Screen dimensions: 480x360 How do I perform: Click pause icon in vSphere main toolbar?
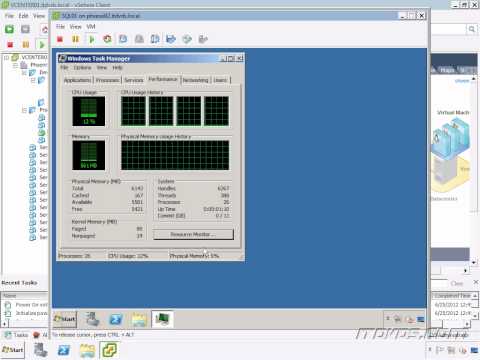click(x=26, y=44)
